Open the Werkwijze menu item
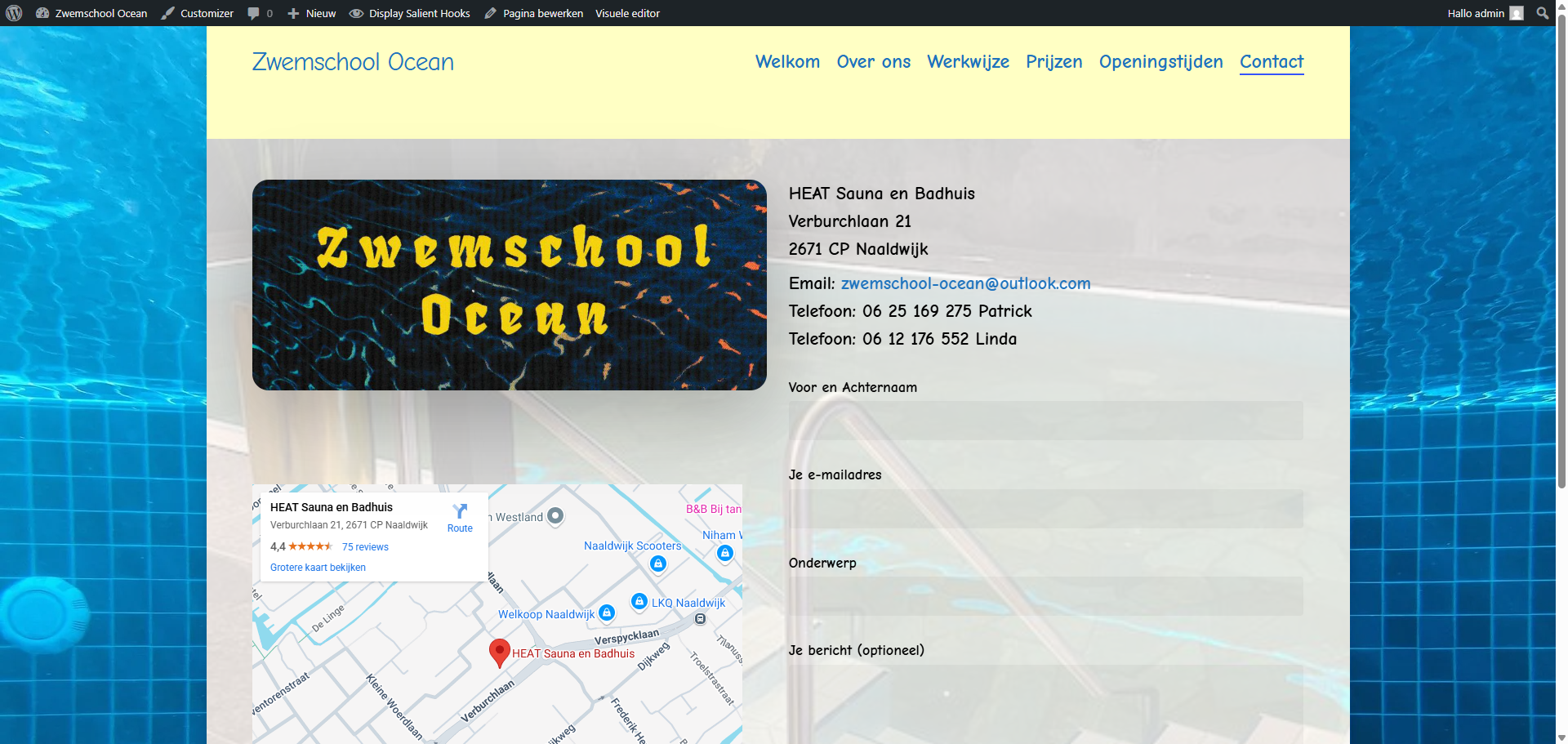1568x744 pixels. (x=968, y=62)
